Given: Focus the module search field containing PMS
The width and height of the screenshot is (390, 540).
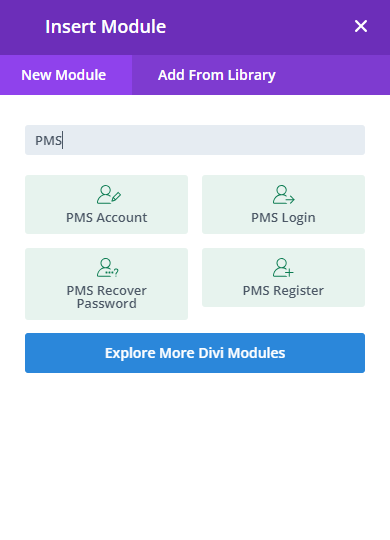Looking at the screenshot, I should [x=195, y=140].
